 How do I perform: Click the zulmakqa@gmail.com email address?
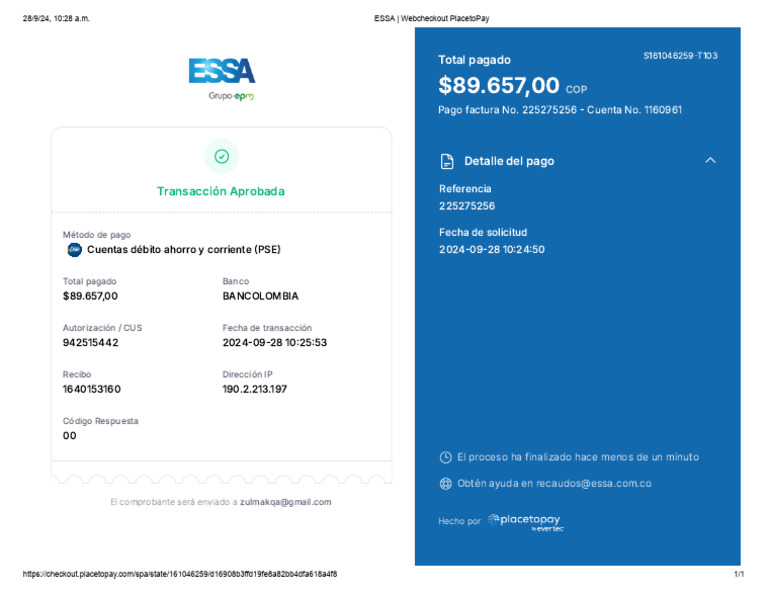pos(286,502)
